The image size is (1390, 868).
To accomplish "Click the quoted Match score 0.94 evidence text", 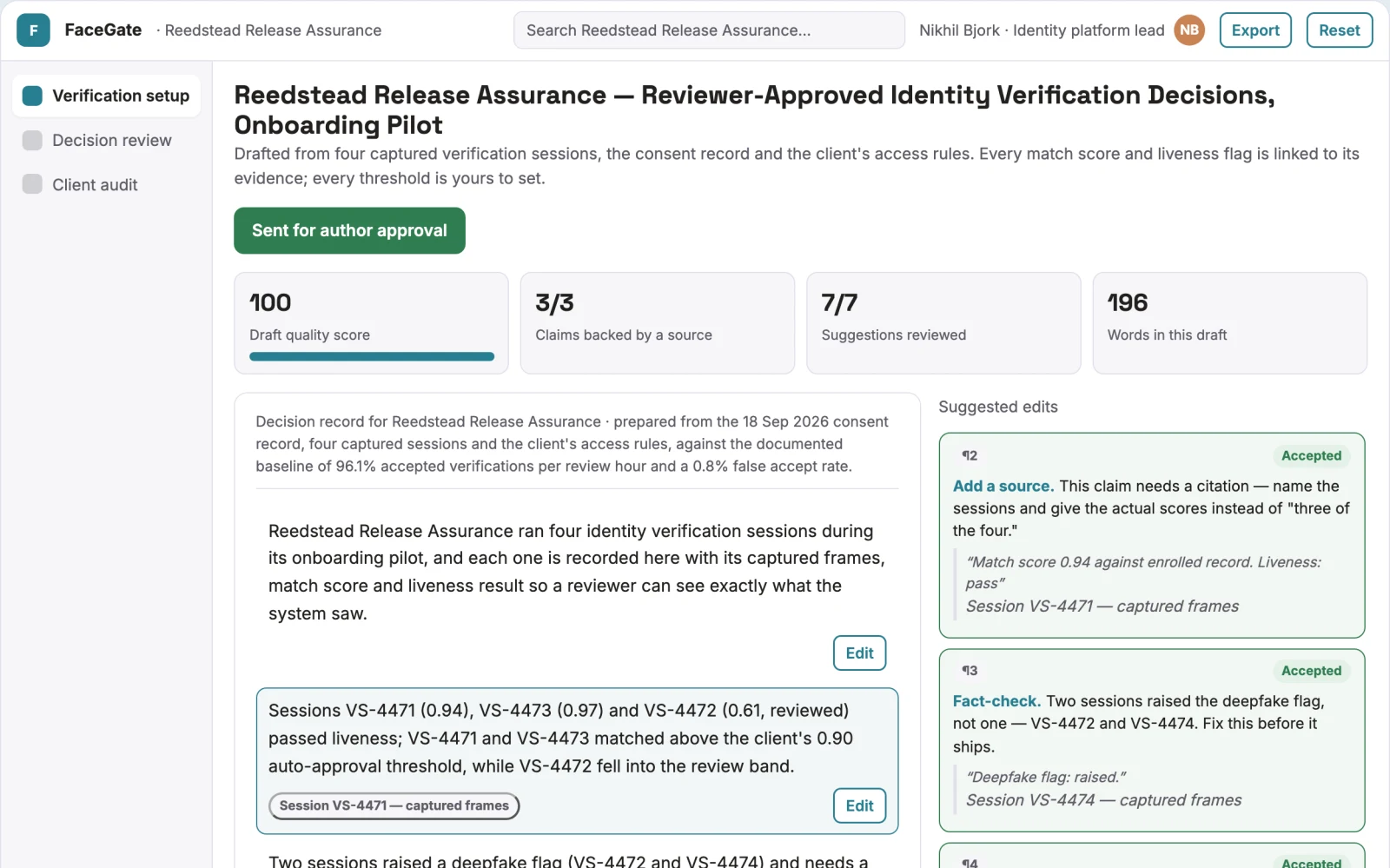I will click(1143, 573).
